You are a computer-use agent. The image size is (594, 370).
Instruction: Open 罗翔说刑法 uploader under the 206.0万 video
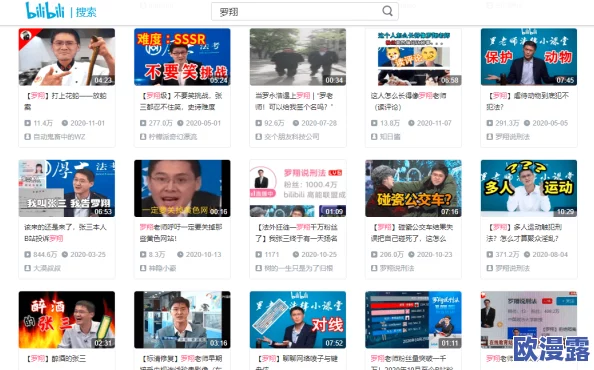[397, 268]
